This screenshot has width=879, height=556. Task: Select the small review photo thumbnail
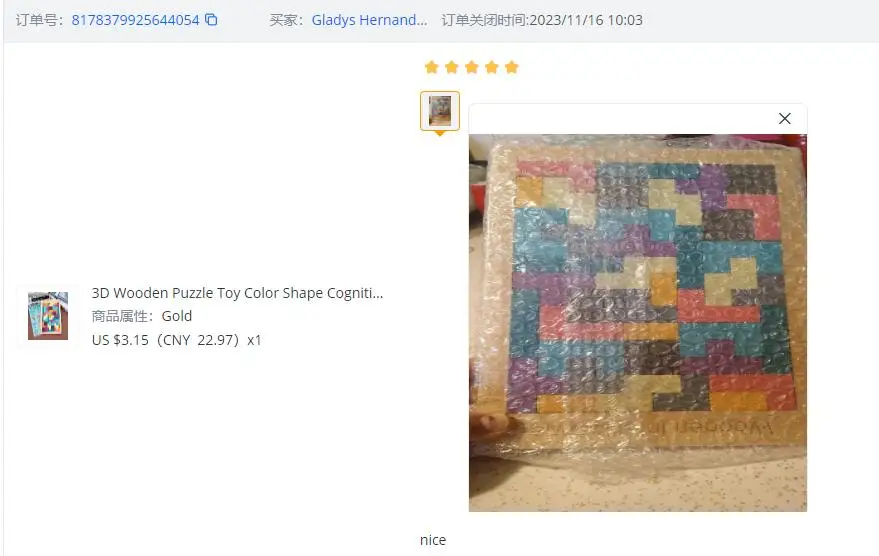tap(440, 110)
